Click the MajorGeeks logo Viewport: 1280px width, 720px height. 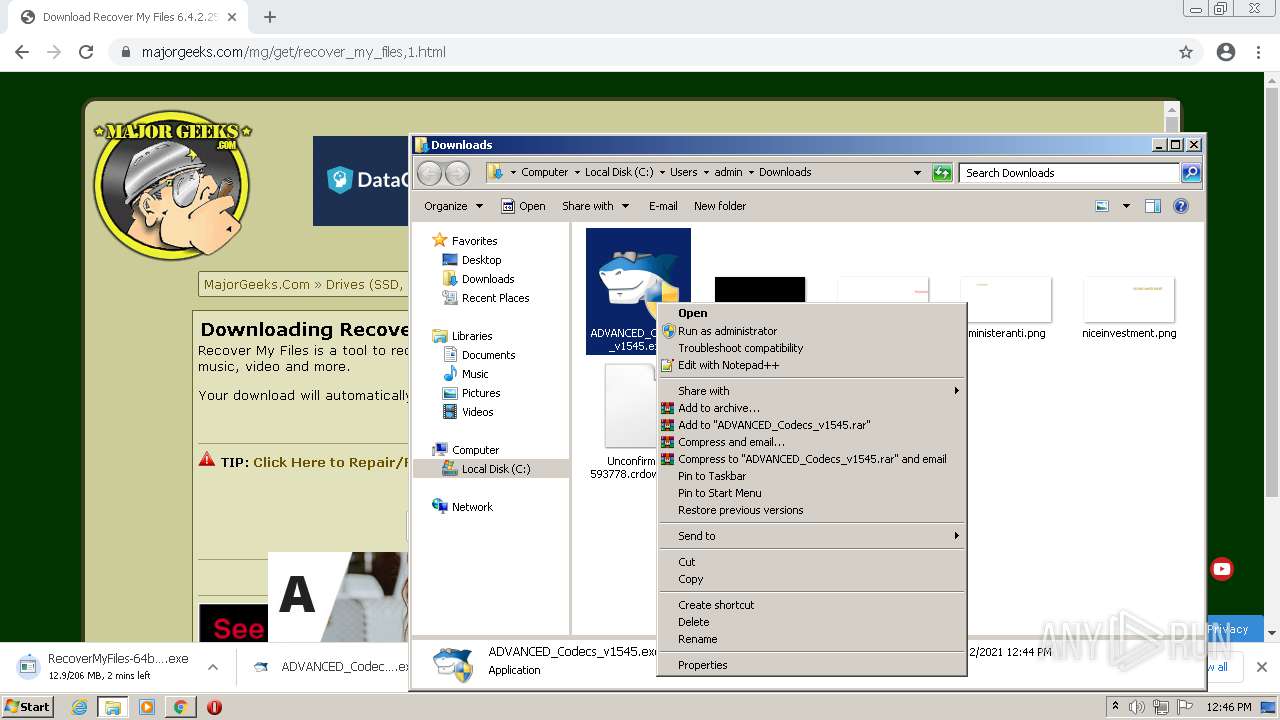172,185
